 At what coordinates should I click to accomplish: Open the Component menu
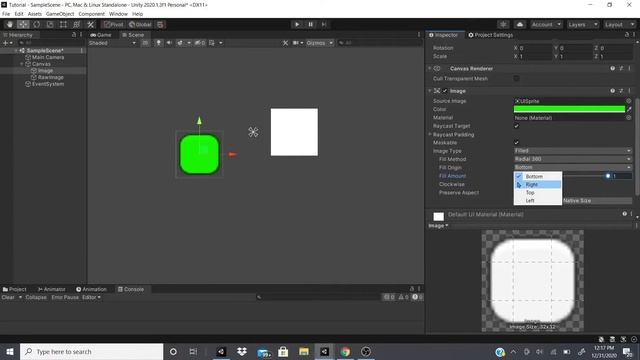coord(91,14)
